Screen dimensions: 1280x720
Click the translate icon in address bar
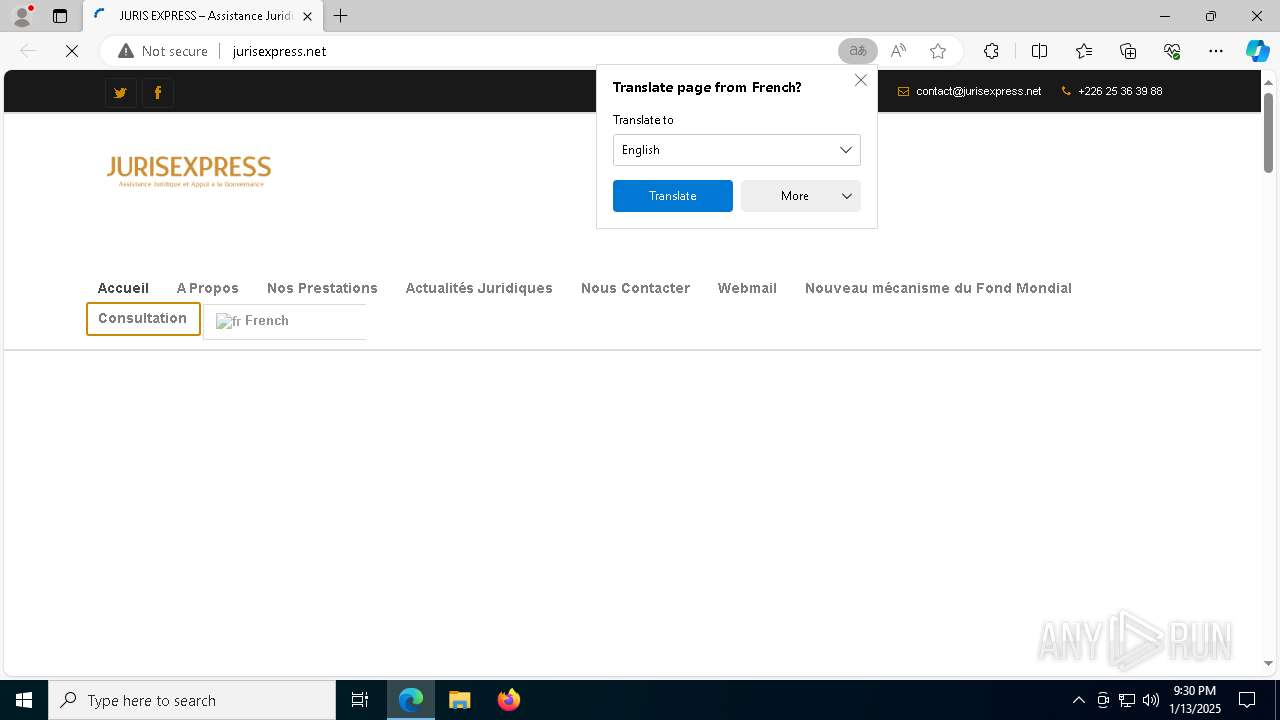click(858, 51)
